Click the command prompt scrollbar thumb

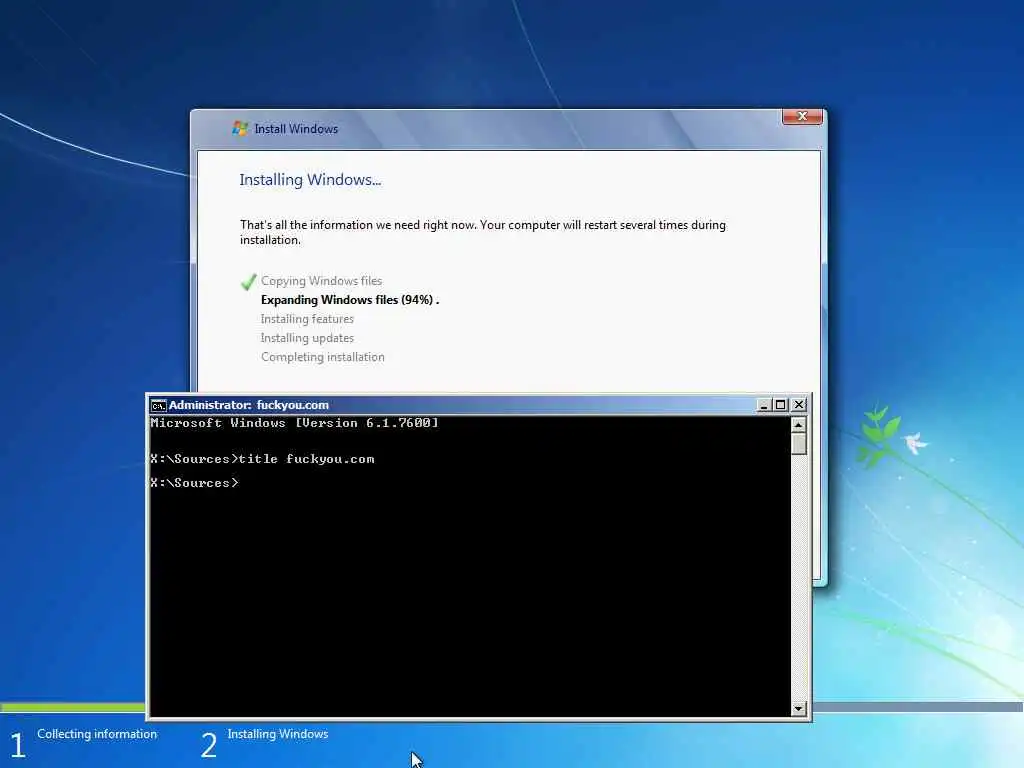point(799,444)
